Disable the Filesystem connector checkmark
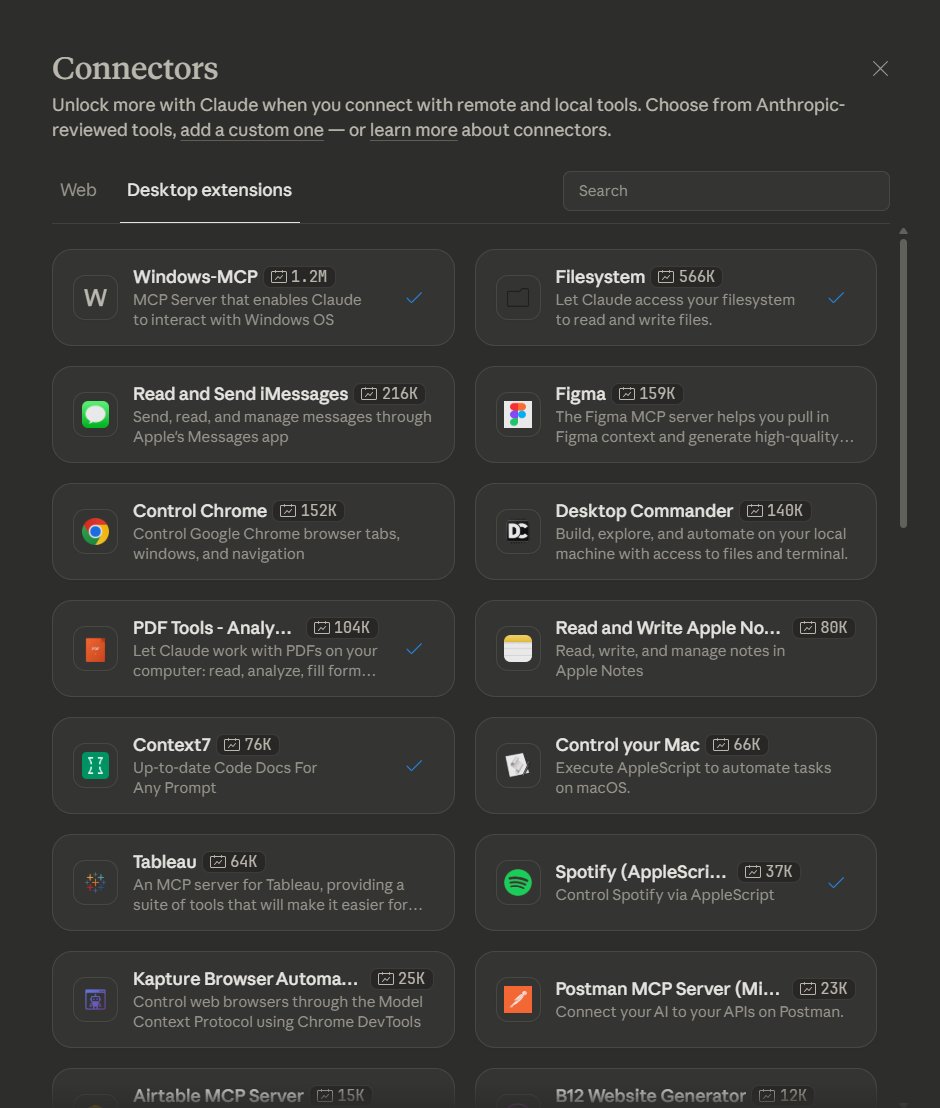 coord(837,297)
